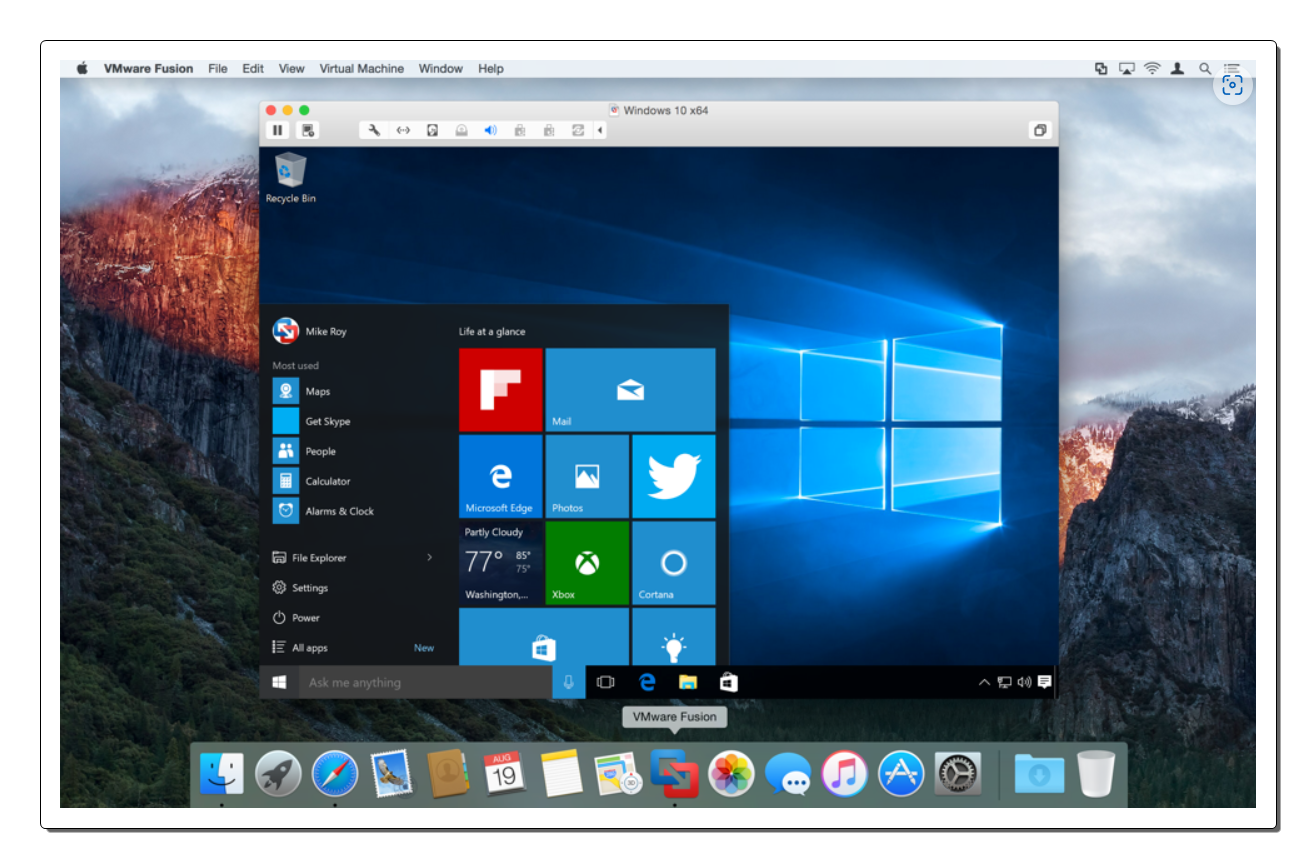The image size is (1316, 868).
Task: Open the Apple menu
Action: point(82,68)
